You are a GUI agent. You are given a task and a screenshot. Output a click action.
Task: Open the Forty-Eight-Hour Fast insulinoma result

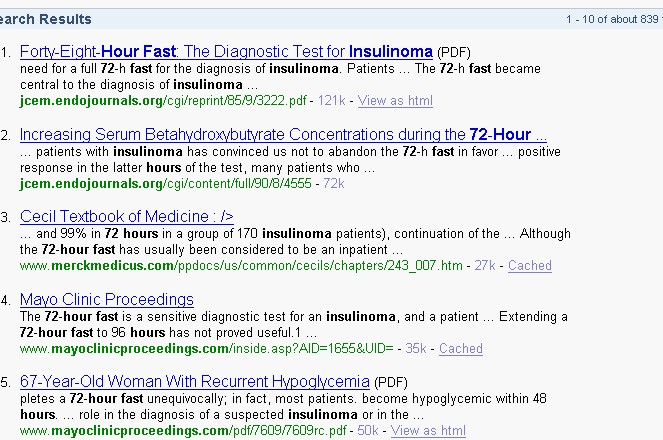point(226,51)
